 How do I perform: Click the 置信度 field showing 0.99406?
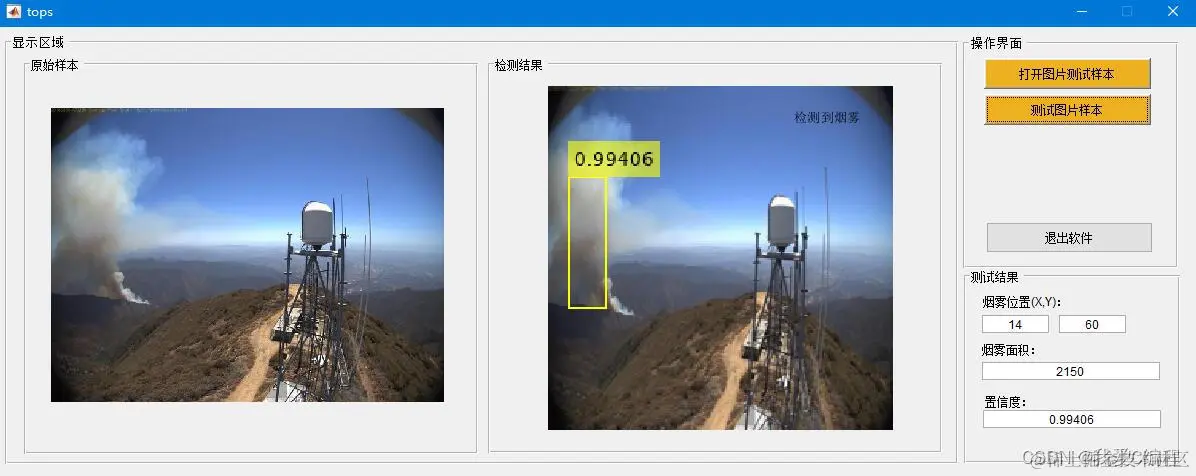pos(1071,419)
